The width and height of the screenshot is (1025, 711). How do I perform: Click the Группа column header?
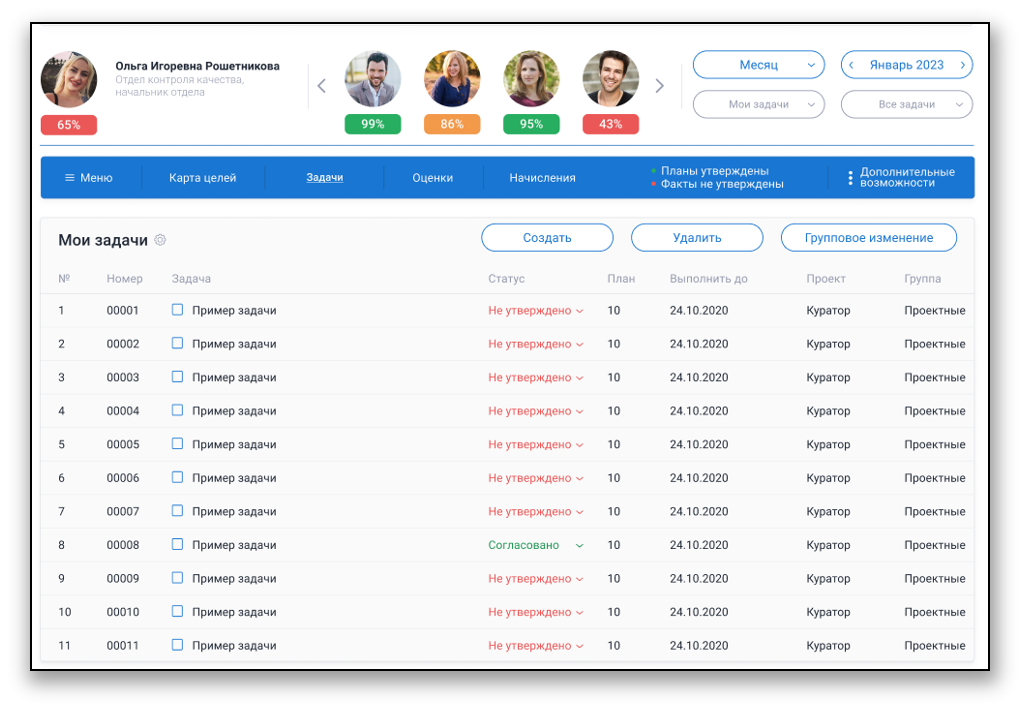(922, 278)
